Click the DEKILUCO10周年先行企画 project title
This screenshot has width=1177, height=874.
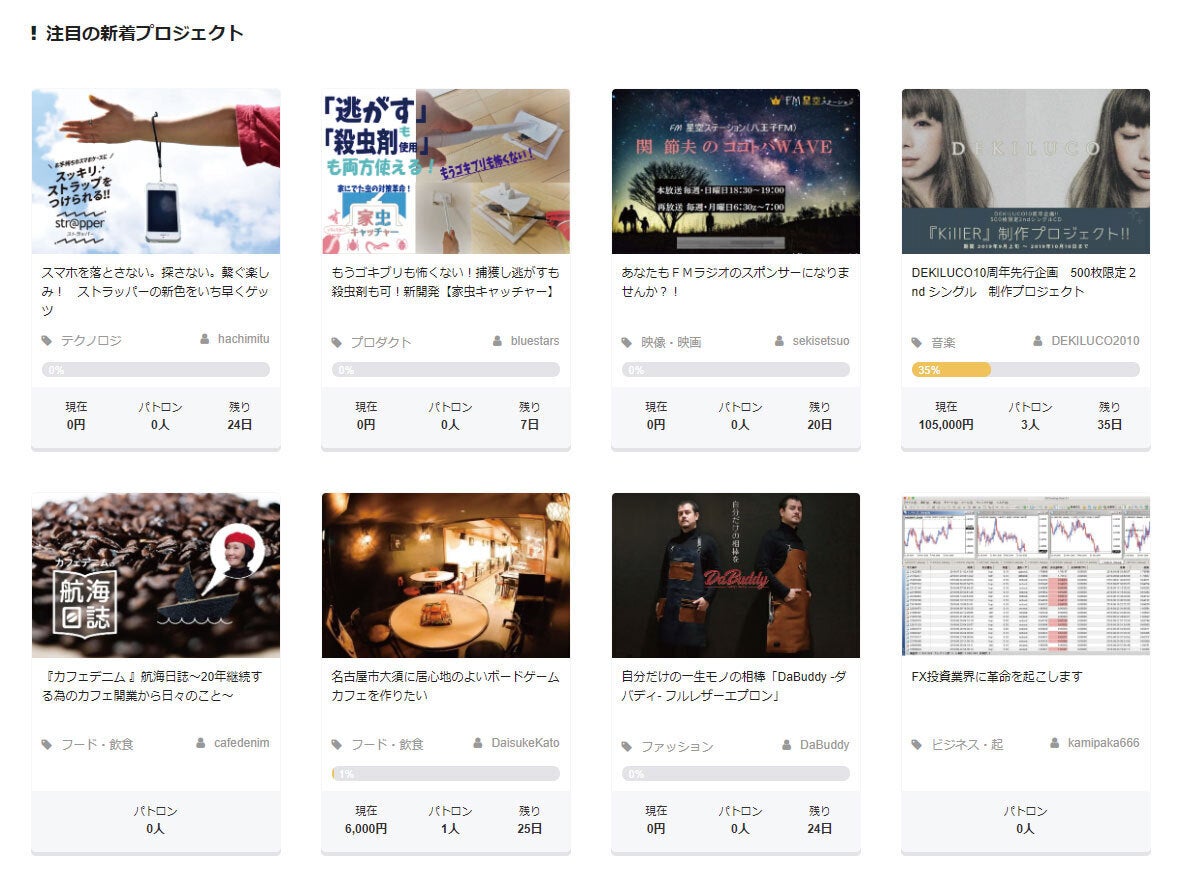1024,282
